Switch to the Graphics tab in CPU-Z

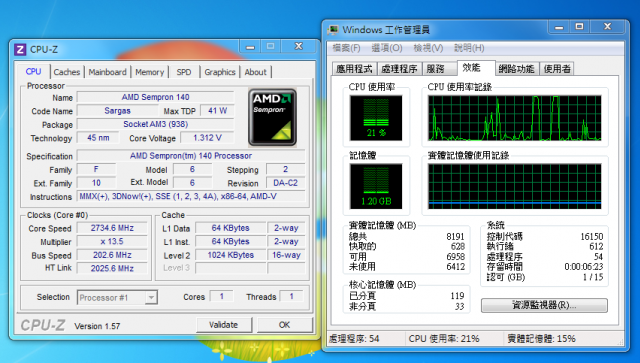[x=220, y=72]
